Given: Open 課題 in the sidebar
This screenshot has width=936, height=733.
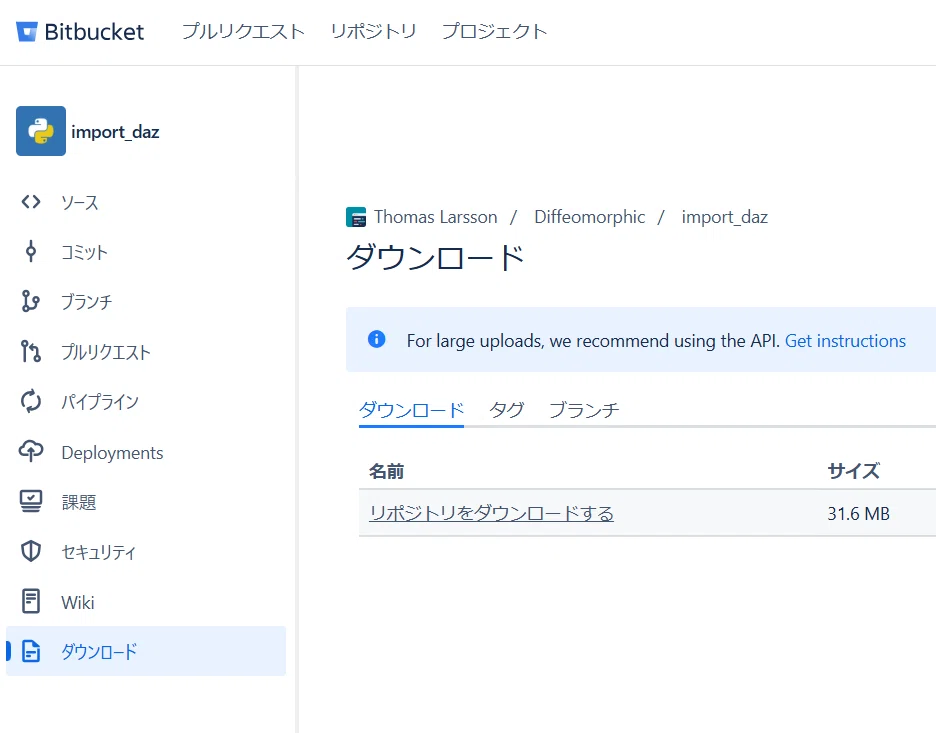Looking at the screenshot, I should click(79, 502).
